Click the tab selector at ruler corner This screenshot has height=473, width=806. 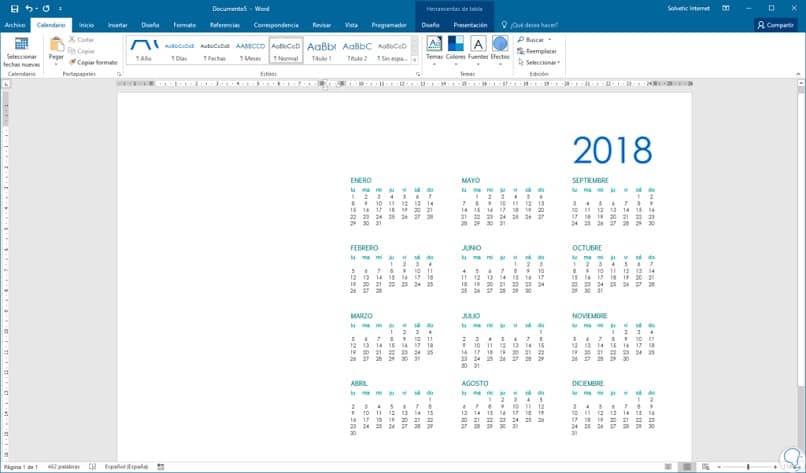(6, 83)
